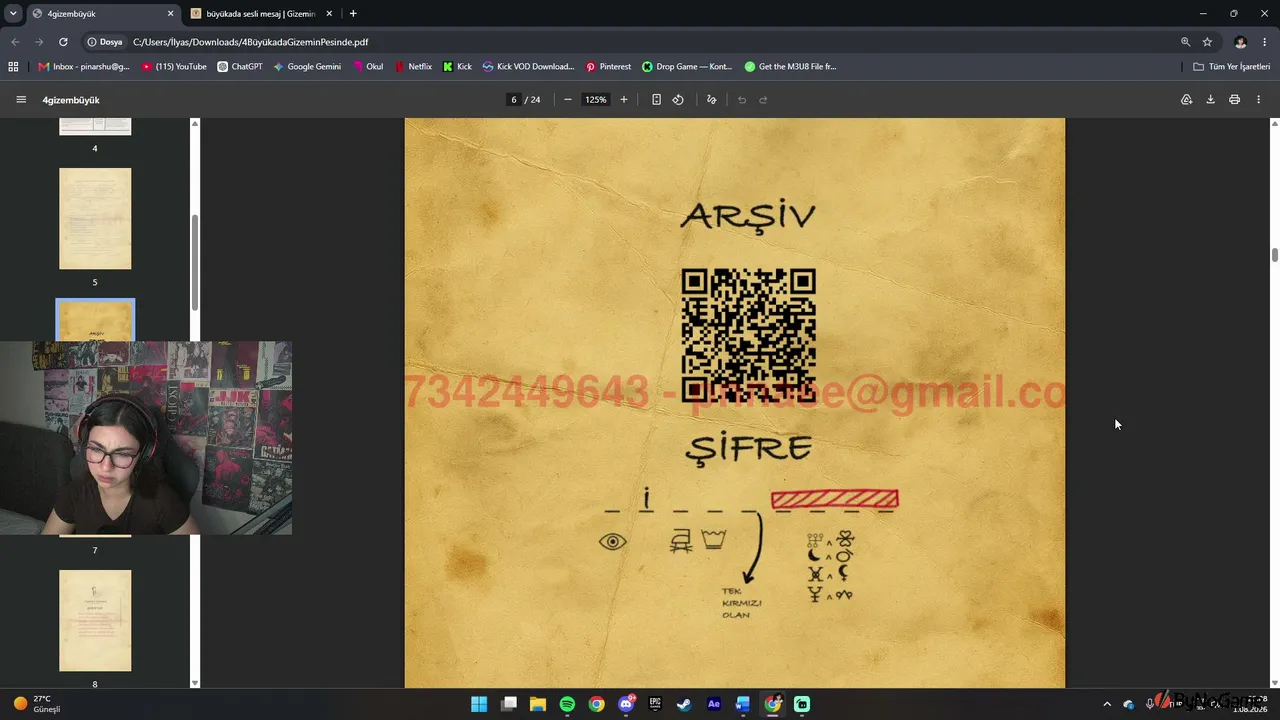
Task: Switch to the büyükada sesli mesaj tab
Action: click(x=261, y=14)
